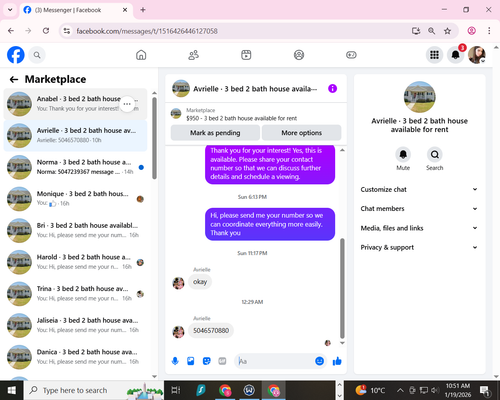500x400 pixels.
Task: Open the volume speaker tray icon
Action: (x=434, y=390)
